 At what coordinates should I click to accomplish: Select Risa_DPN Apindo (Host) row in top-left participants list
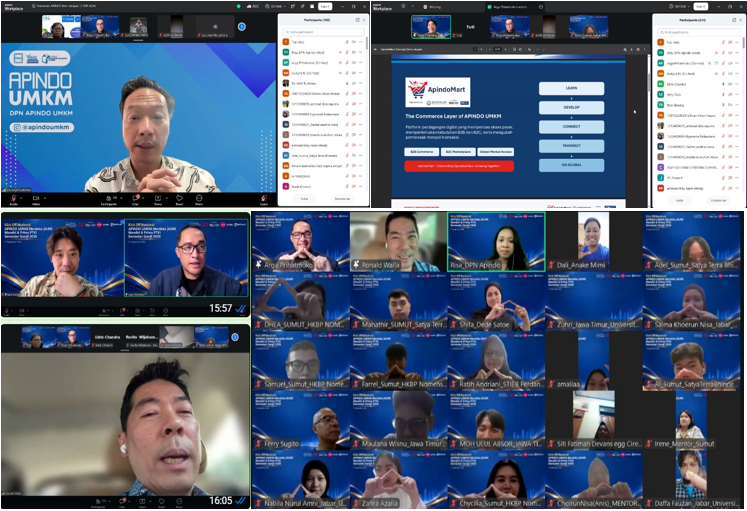point(323,52)
